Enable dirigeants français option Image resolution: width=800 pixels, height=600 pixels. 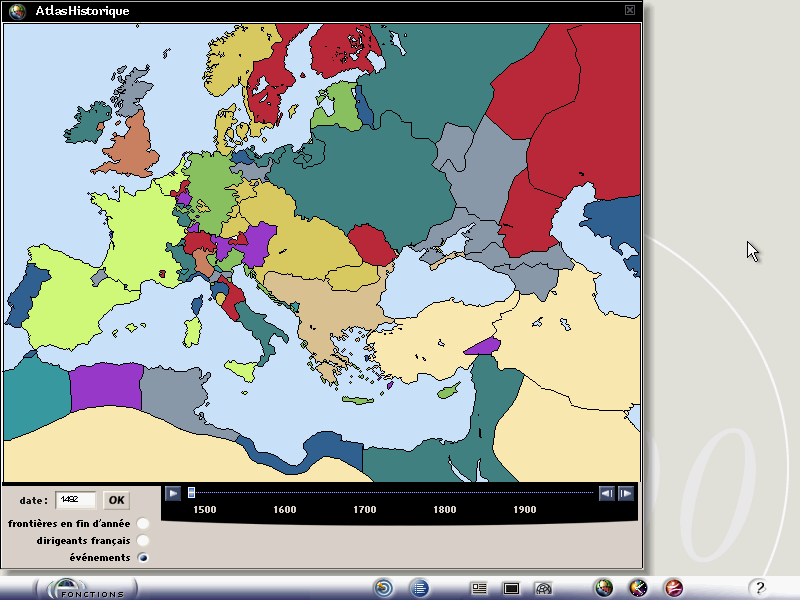143,540
